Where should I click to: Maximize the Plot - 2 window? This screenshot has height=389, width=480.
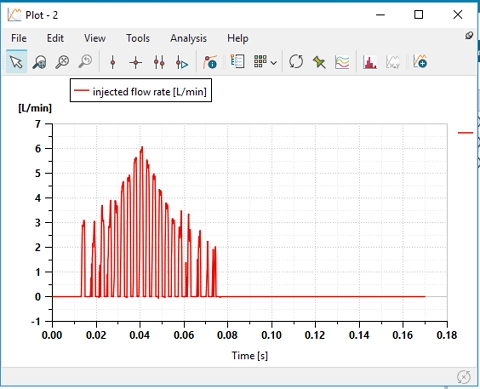[x=419, y=15]
